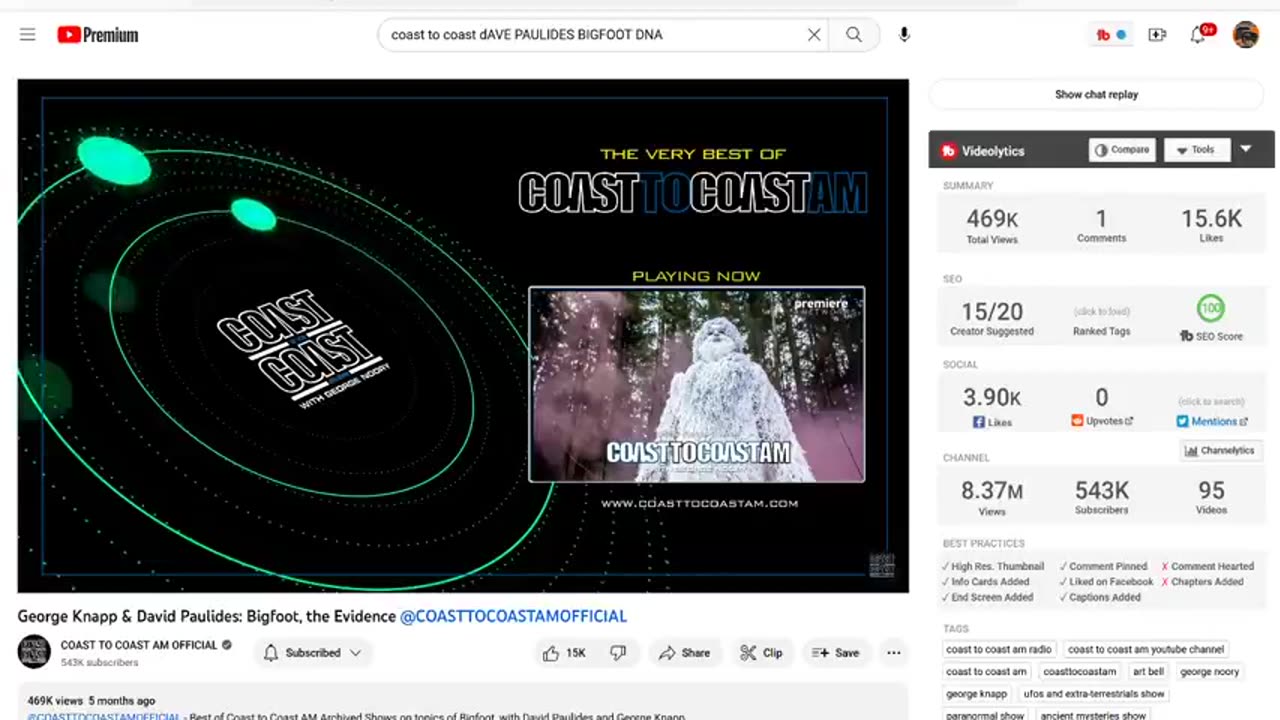1280x720 pixels.
Task: Click the 1 Comments stat
Action: pyautogui.click(x=1101, y=225)
